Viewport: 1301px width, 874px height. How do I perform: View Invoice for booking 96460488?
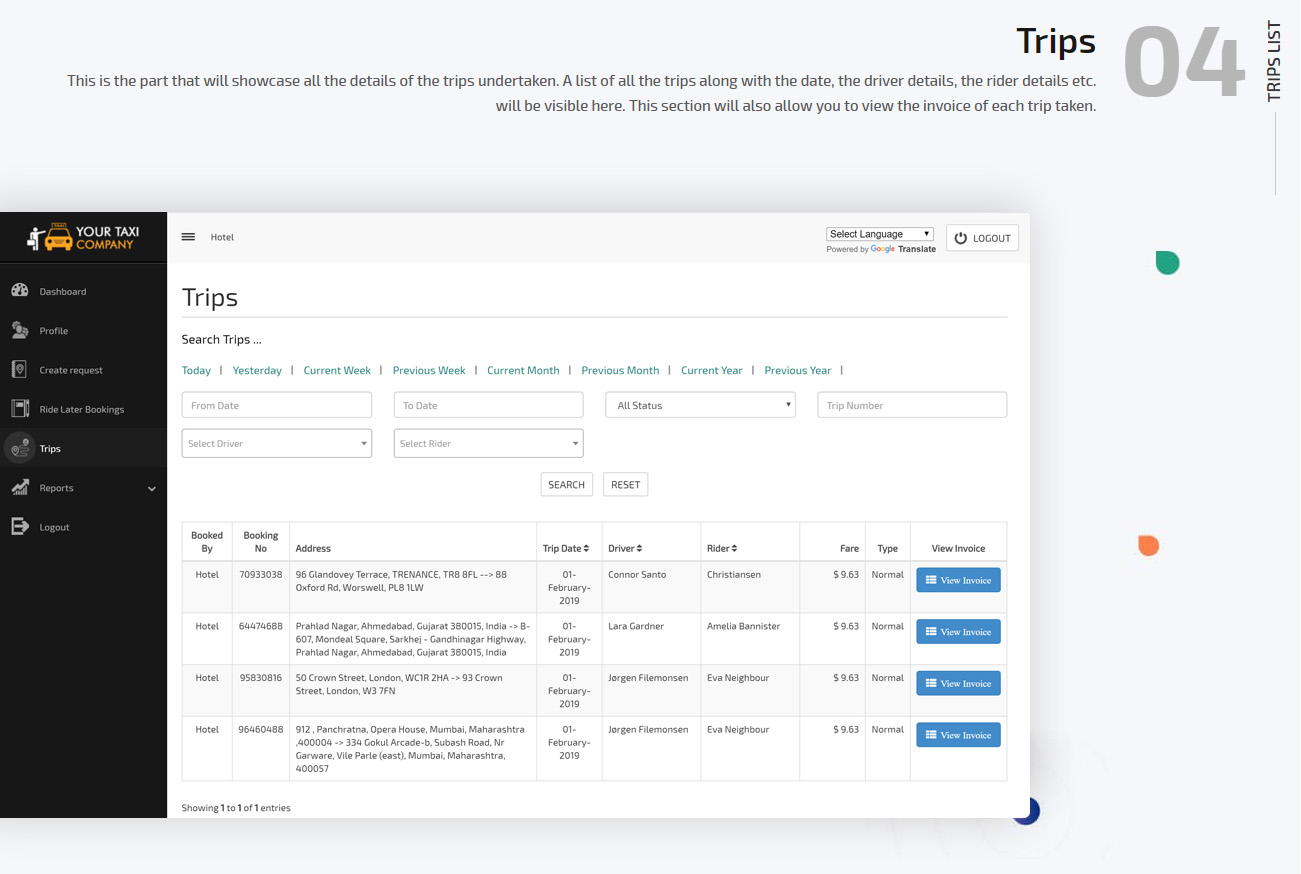(x=959, y=735)
